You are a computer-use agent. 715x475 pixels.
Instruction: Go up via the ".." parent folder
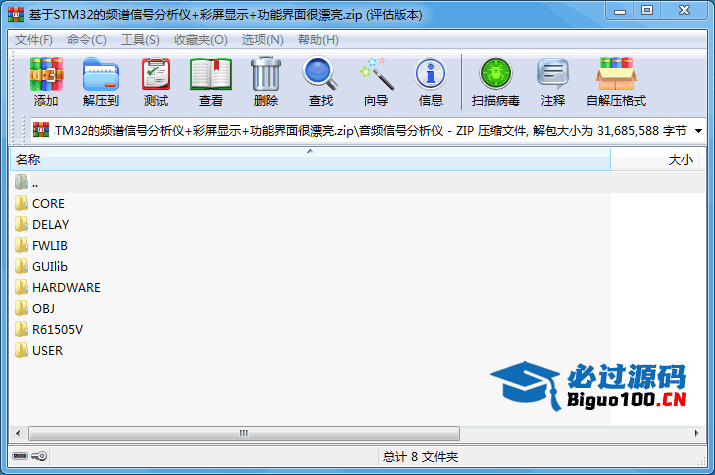[x=35, y=182]
